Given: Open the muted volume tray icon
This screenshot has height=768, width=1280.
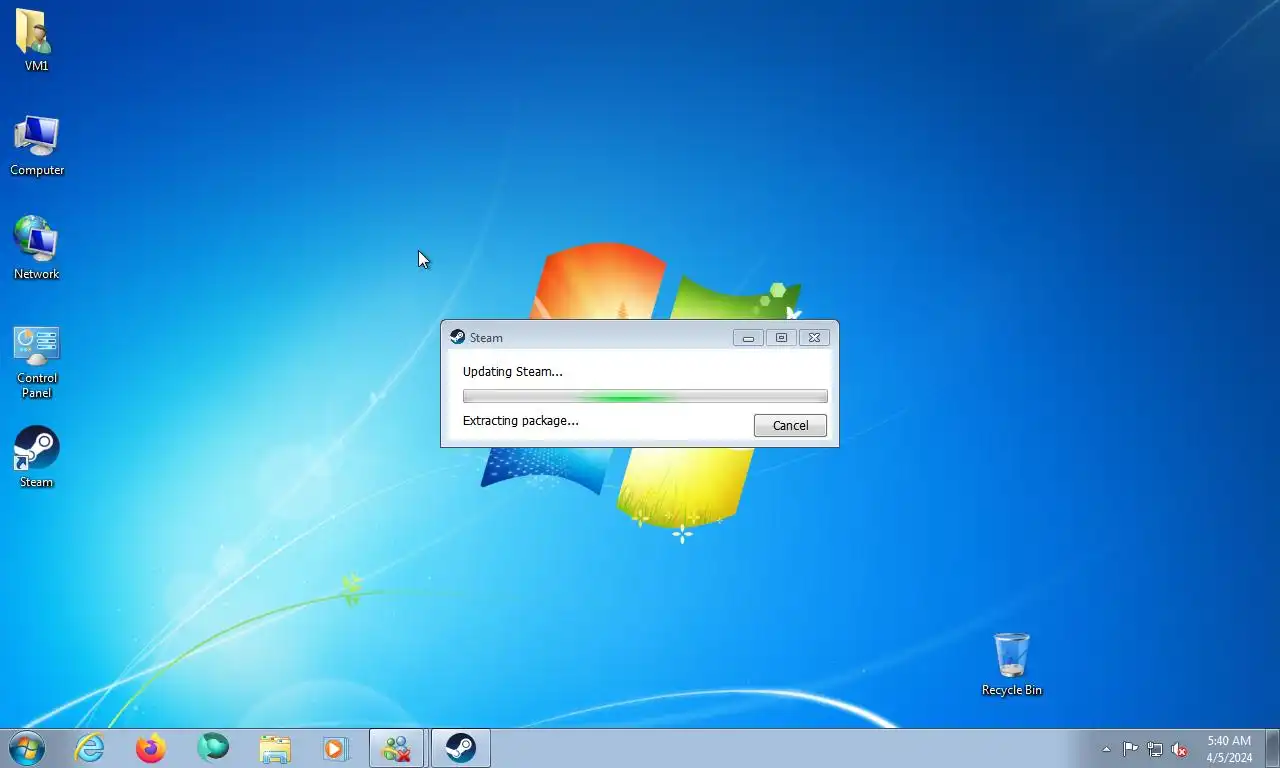Looking at the screenshot, I should 1180,749.
